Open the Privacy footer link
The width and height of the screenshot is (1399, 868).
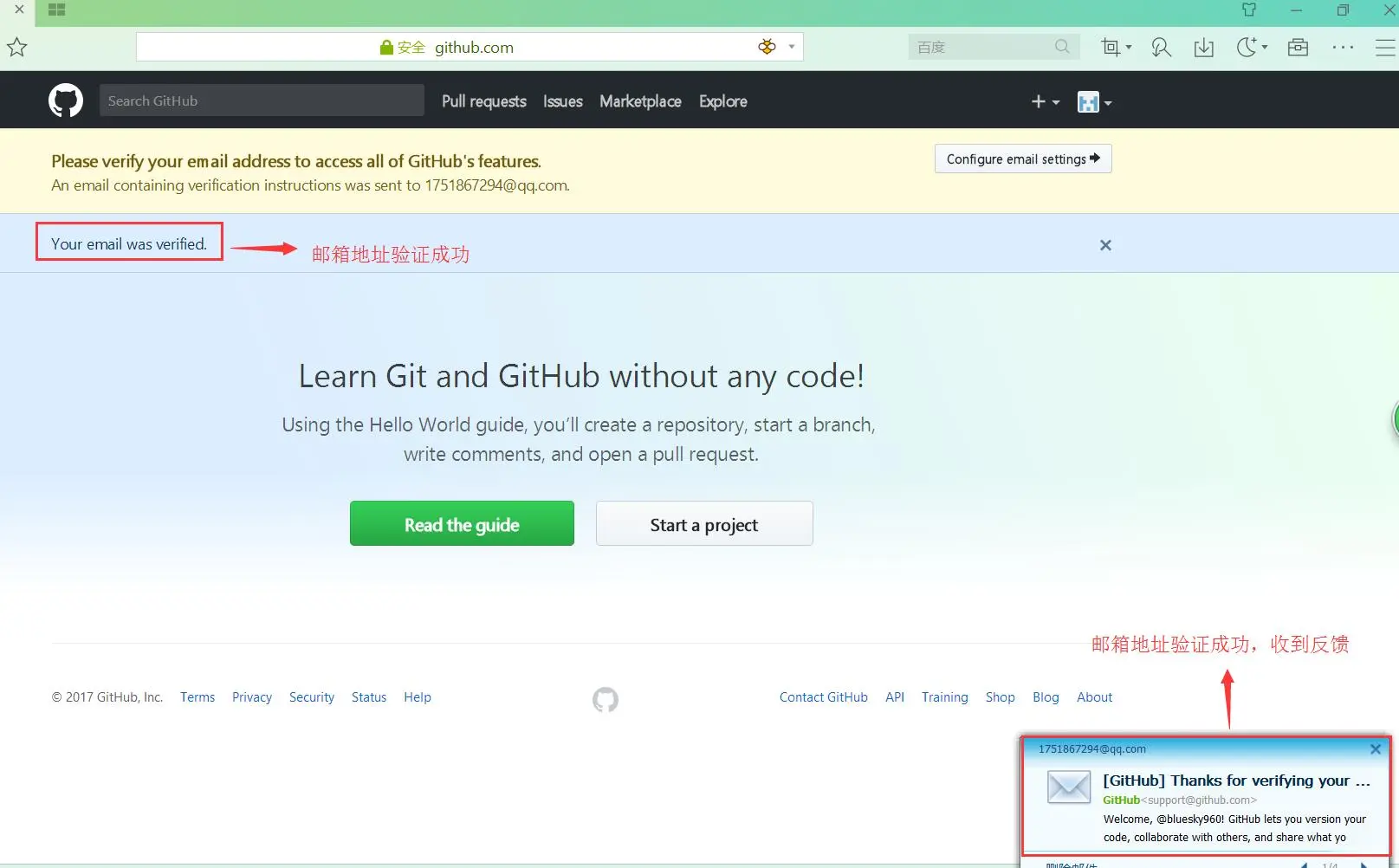[x=252, y=697]
